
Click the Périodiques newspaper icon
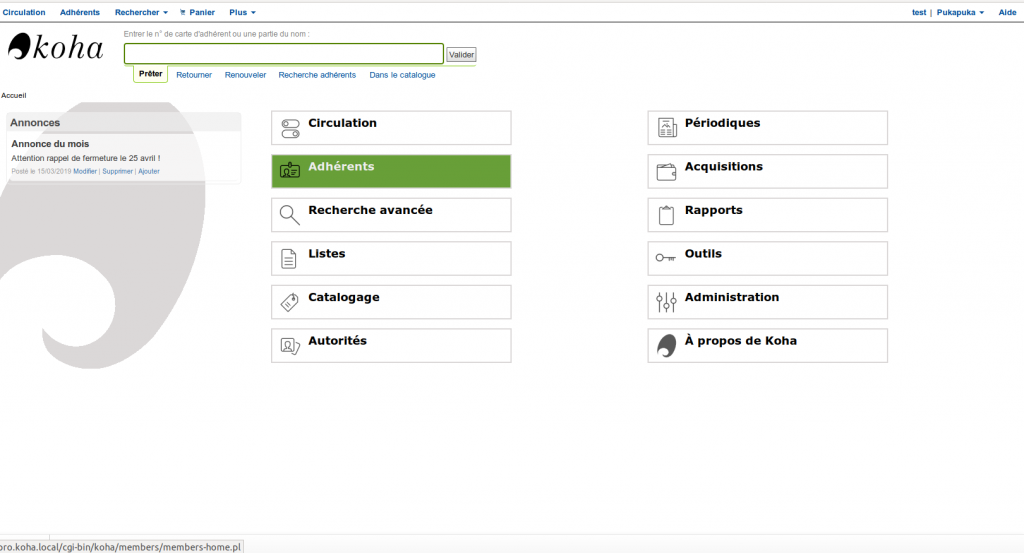point(667,128)
